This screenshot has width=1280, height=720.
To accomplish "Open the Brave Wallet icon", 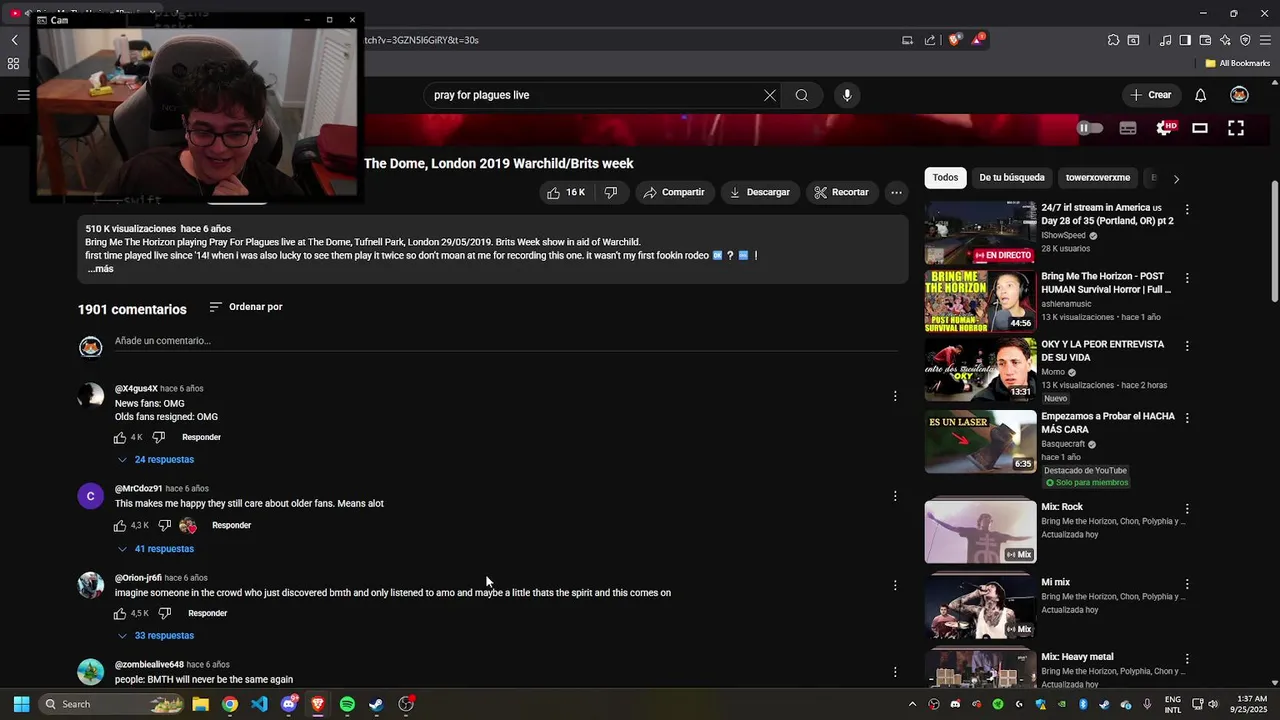I will click(x=1205, y=40).
